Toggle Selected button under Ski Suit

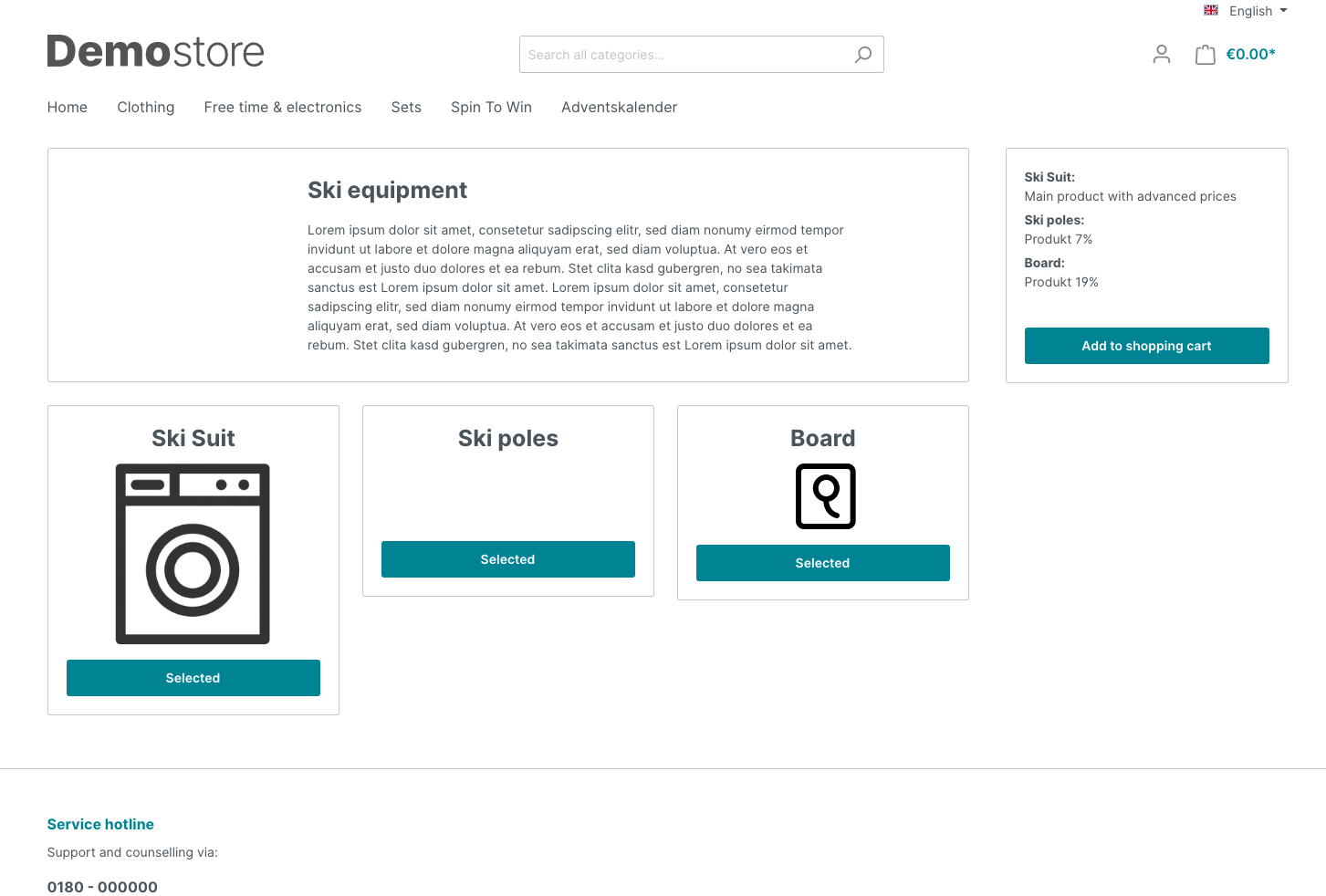(193, 678)
